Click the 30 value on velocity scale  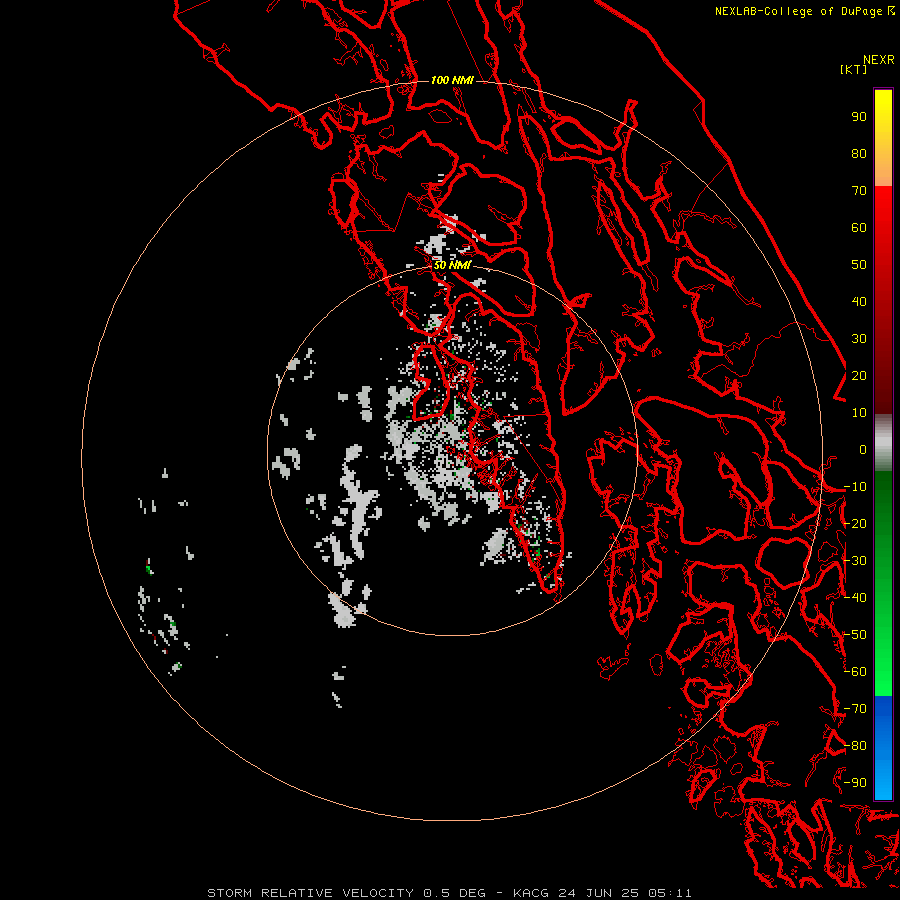859,339
